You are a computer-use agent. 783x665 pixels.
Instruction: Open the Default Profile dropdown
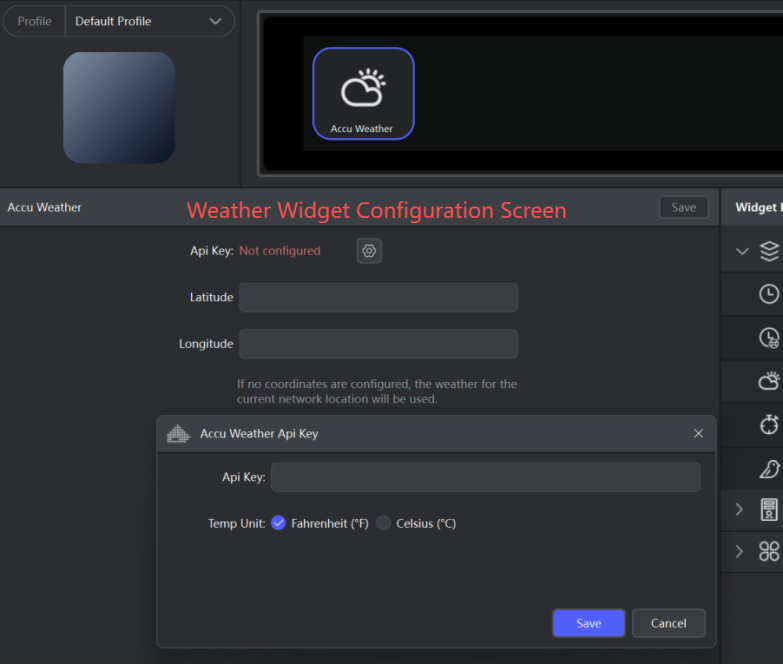[149, 21]
